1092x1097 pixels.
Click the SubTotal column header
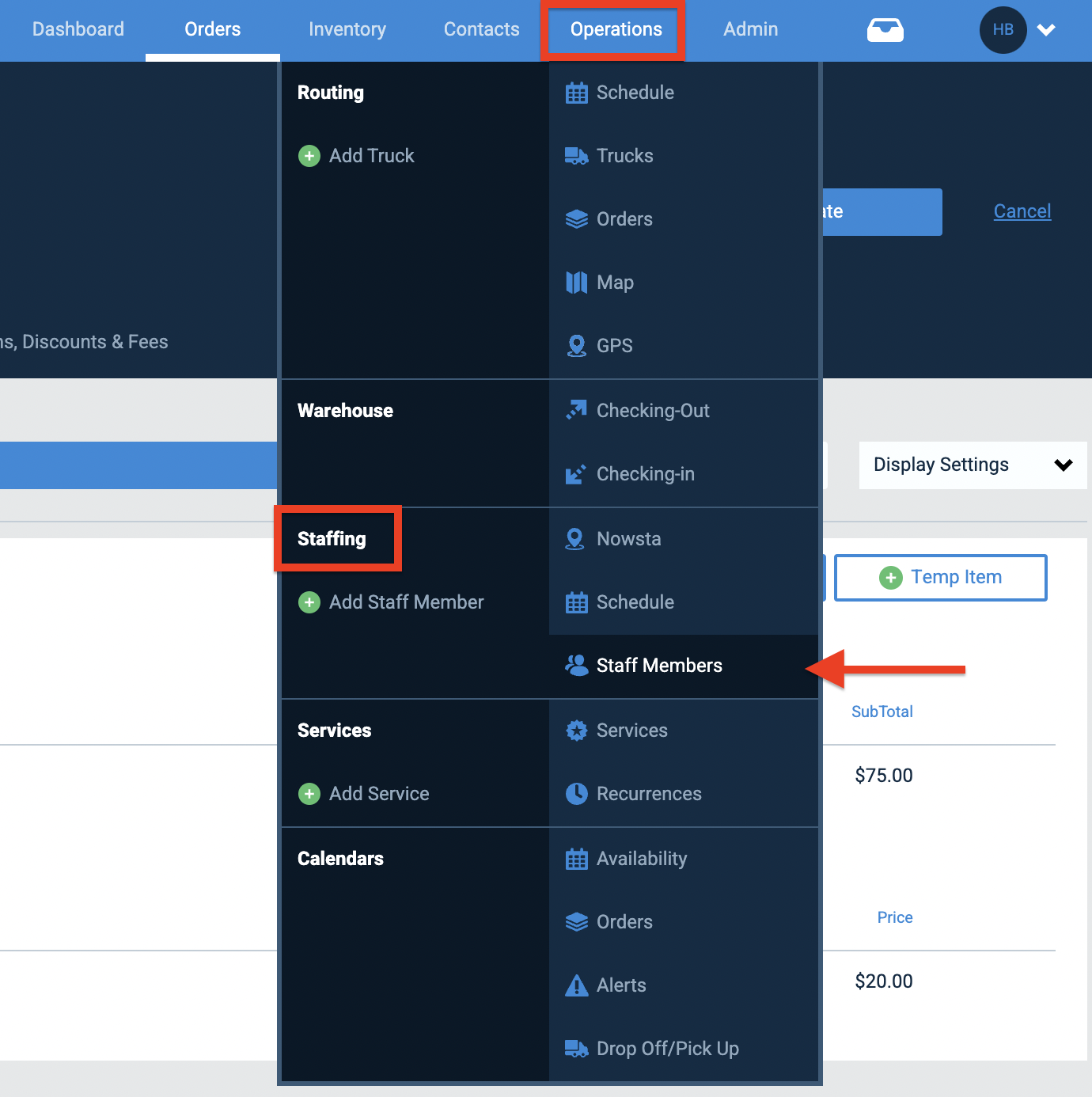(882, 712)
